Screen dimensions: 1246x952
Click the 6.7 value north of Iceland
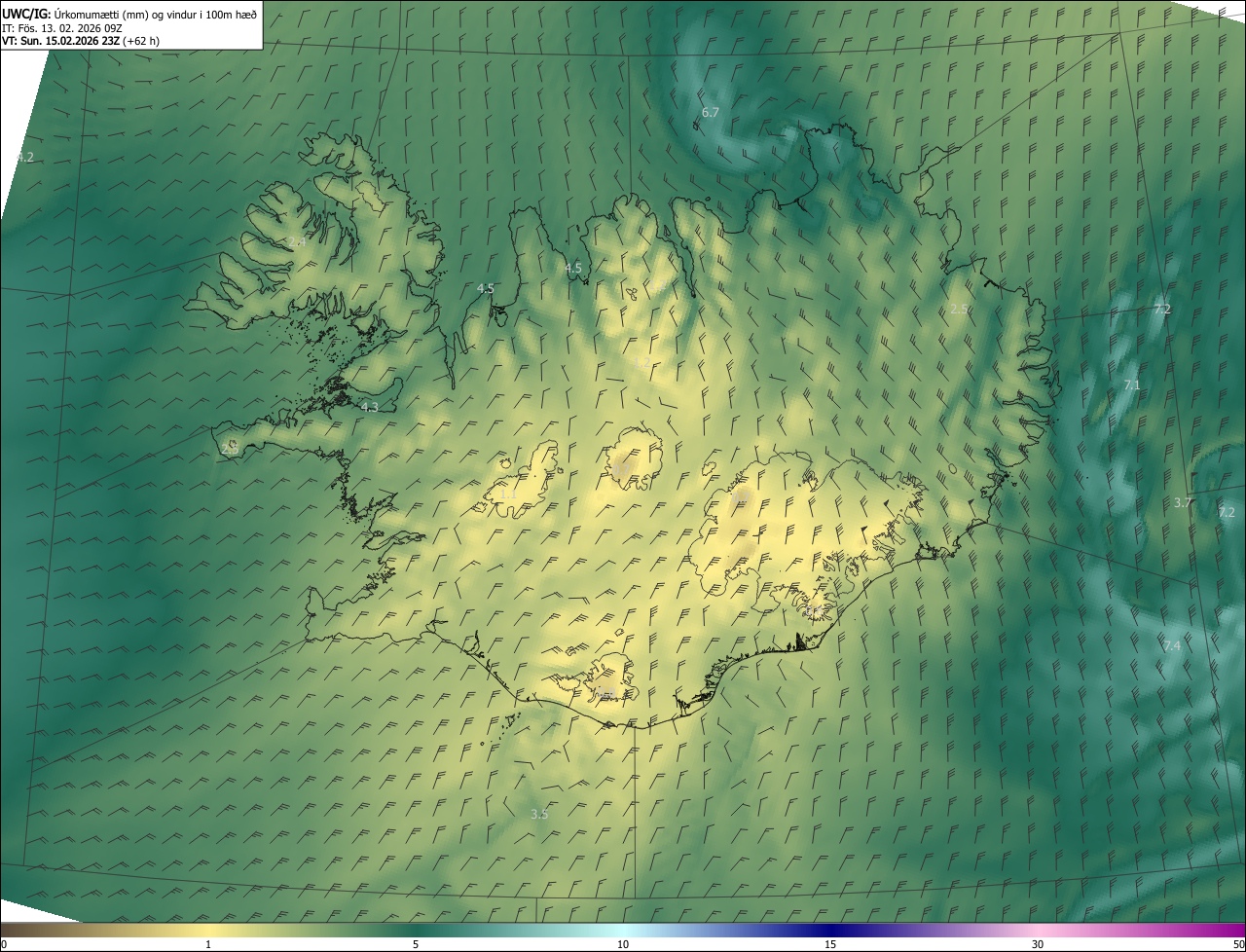pos(711,113)
